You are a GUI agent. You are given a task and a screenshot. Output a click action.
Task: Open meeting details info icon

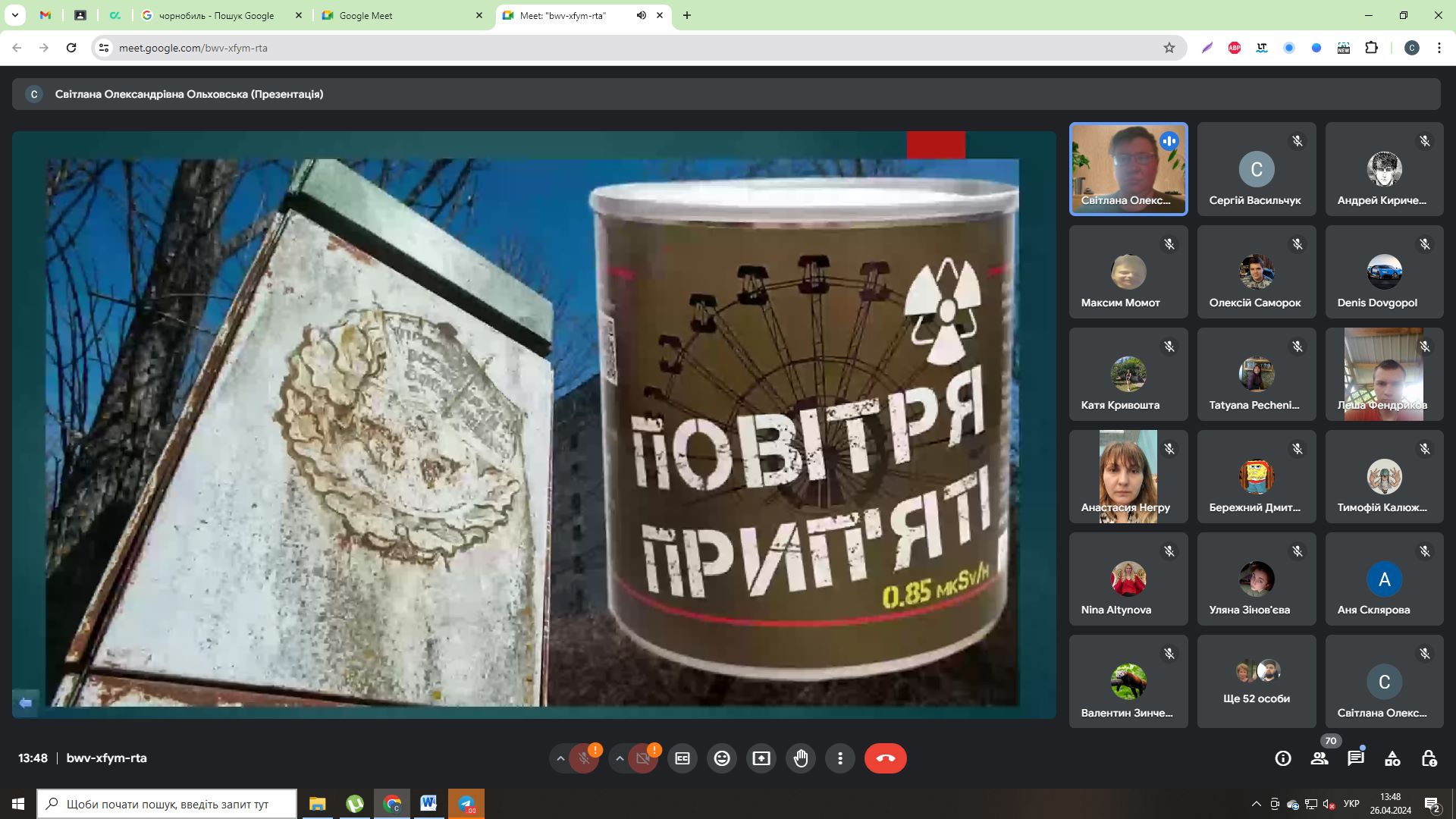pyautogui.click(x=1283, y=758)
